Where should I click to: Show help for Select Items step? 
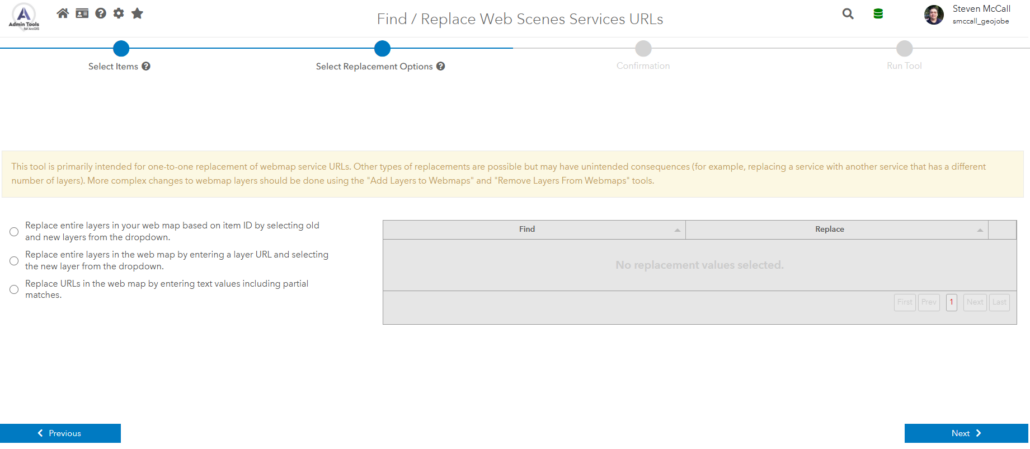pos(146,66)
